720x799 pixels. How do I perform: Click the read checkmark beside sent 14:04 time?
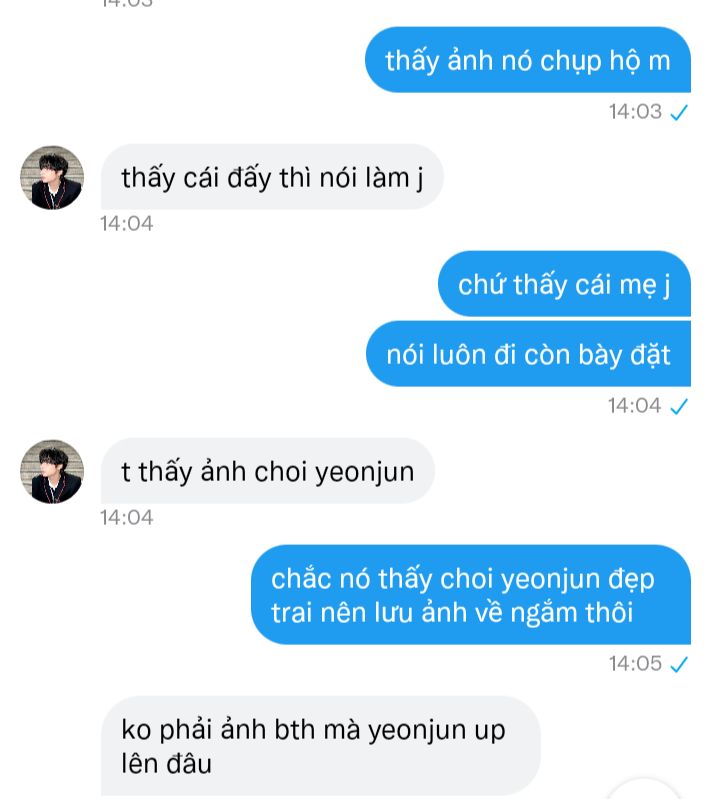pos(679,406)
